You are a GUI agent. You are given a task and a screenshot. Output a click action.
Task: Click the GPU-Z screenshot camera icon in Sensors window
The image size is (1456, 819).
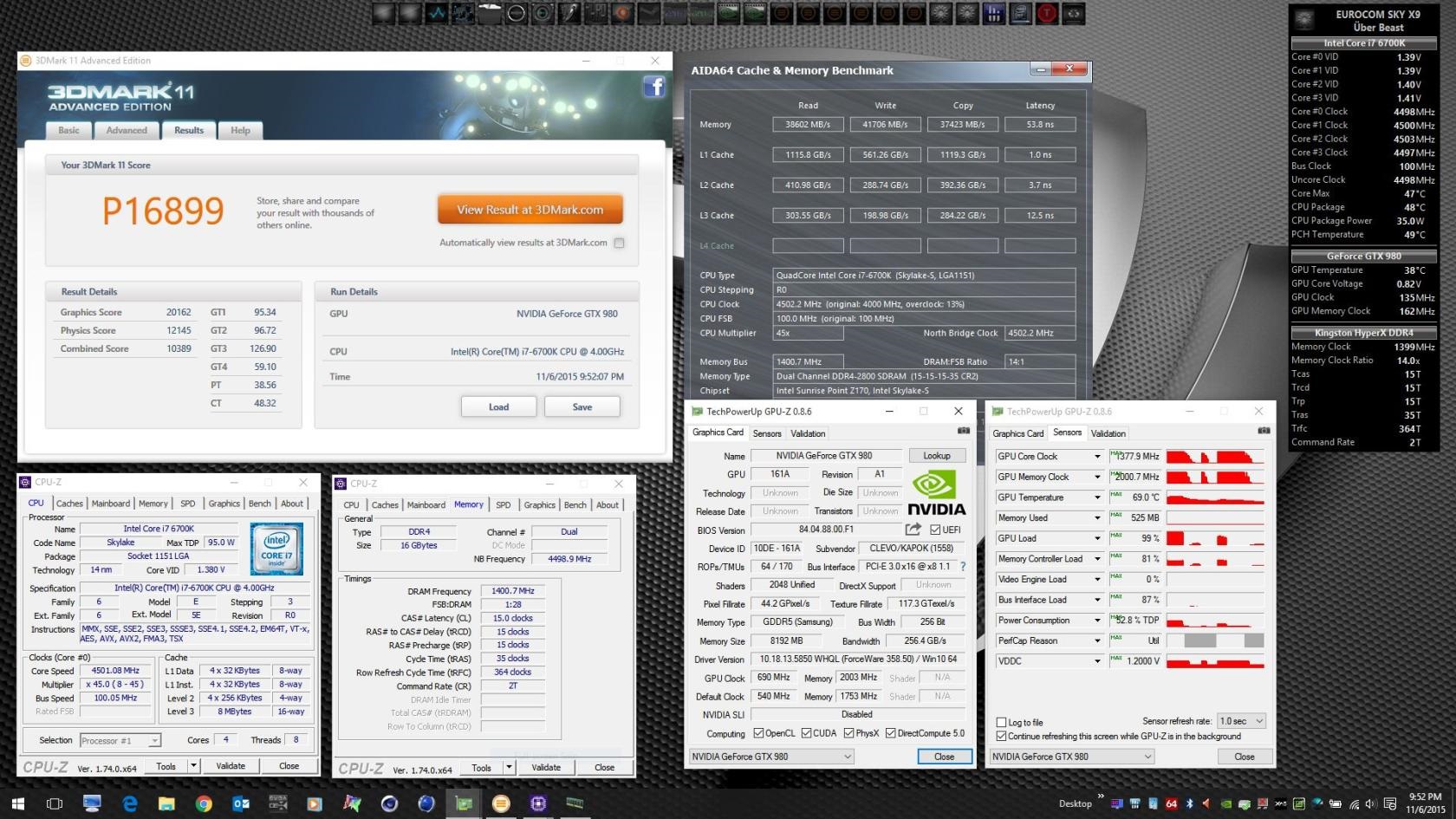point(1263,431)
